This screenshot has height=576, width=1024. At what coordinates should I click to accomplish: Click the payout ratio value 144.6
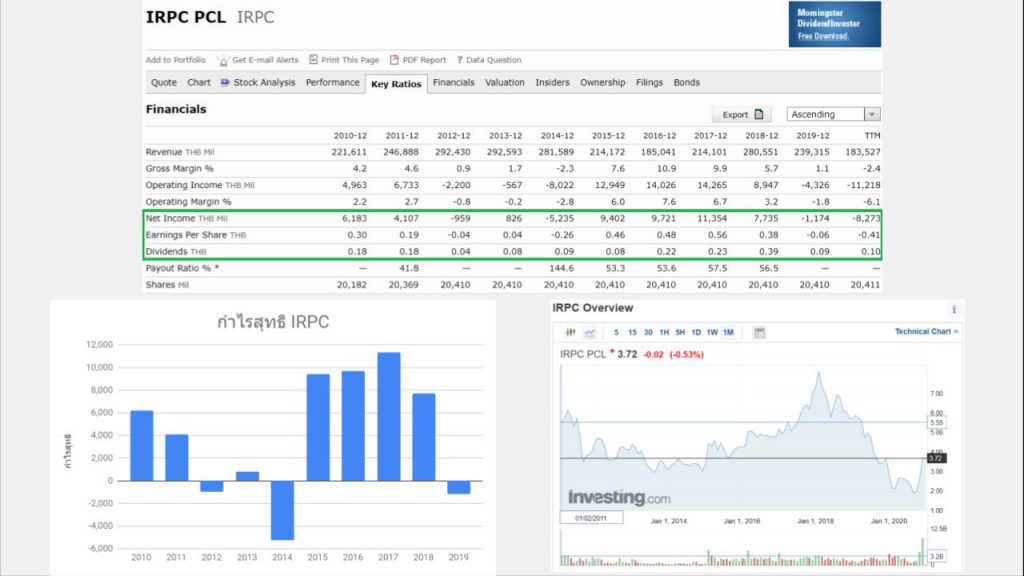click(562, 268)
